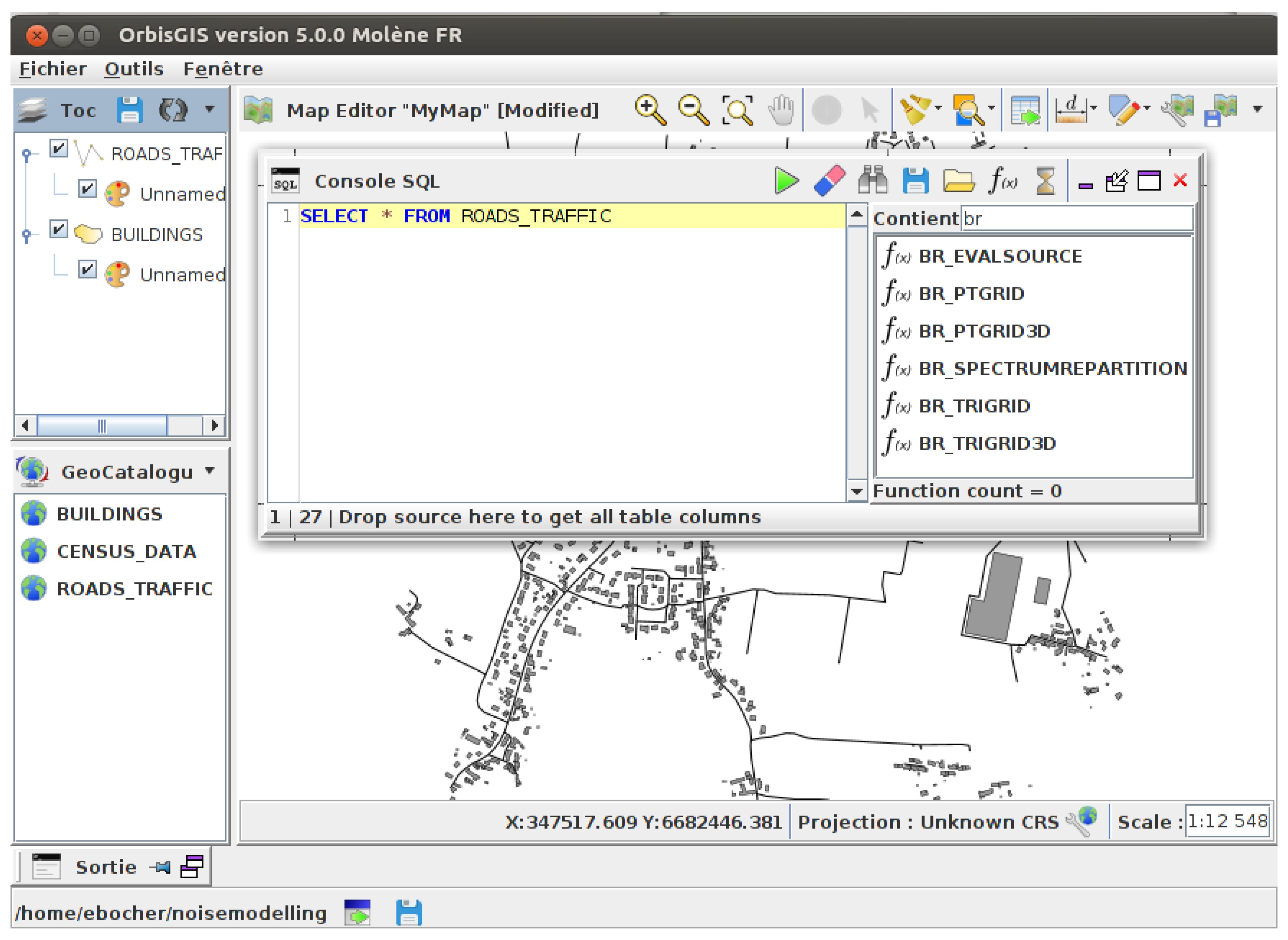This screenshot has width=1288, height=940.
Task: Toggle the Unnamed style checkbox under ROADS_TRAFFIC
Action: pos(88,189)
